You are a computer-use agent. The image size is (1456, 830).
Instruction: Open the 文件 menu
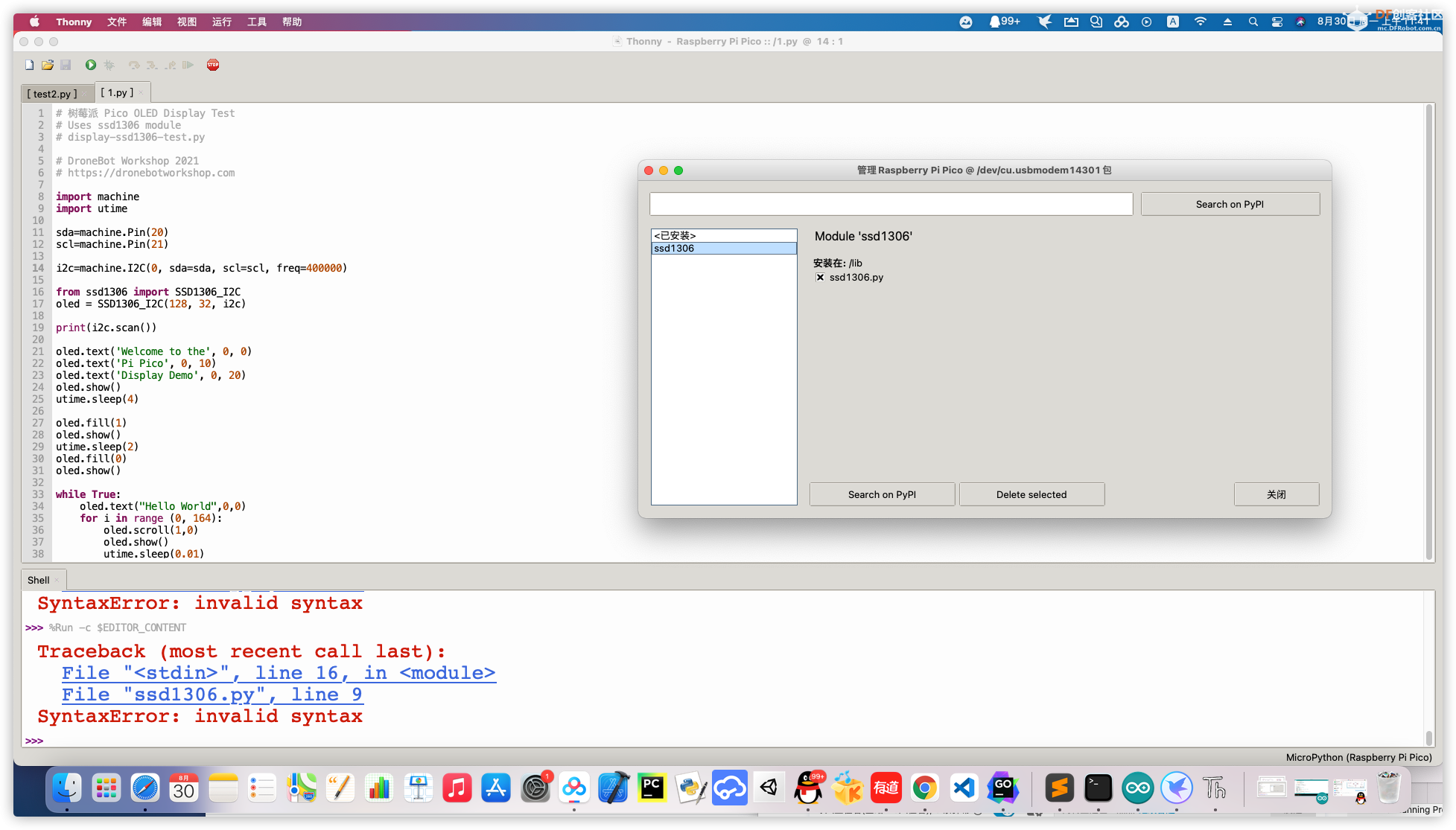tap(117, 22)
